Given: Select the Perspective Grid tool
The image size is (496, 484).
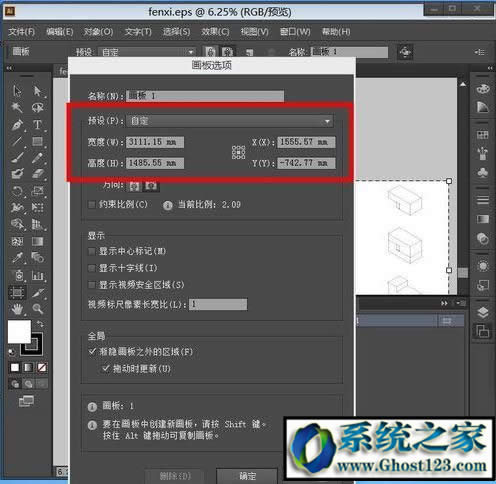Looking at the screenshot, I should click(37, 224).
